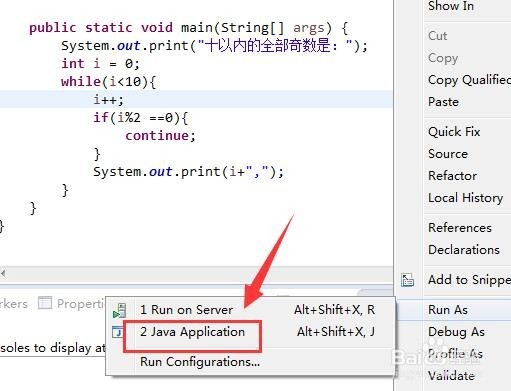Expand the Debug As submenu
The width and height of the screenshot is (511, 391).
pyautogui.click(x=455, y=332)
